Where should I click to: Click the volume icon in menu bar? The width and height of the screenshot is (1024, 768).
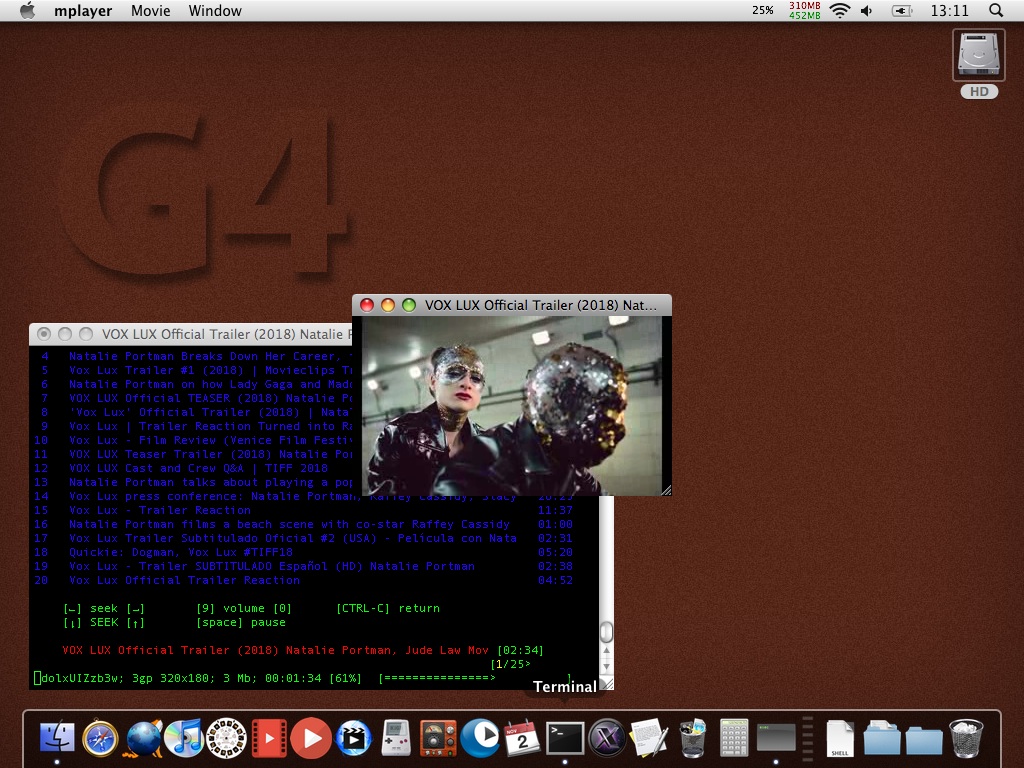tap(867, 10)
